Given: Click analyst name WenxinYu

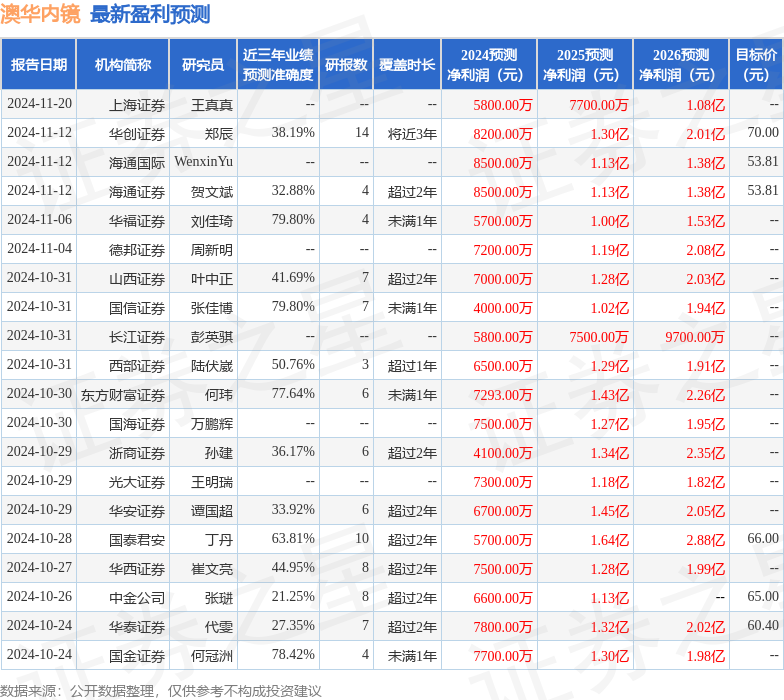Looking at the screenshot, I should [204, 162].
